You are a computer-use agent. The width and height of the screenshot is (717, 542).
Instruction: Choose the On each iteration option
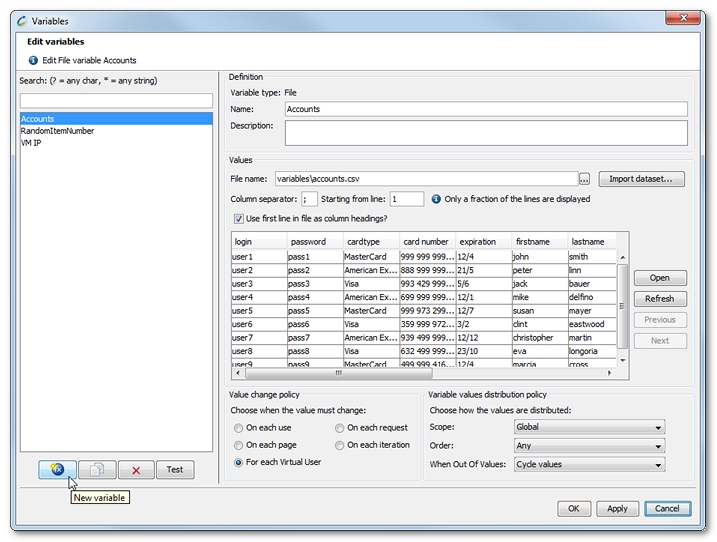(x=340, y=445)
